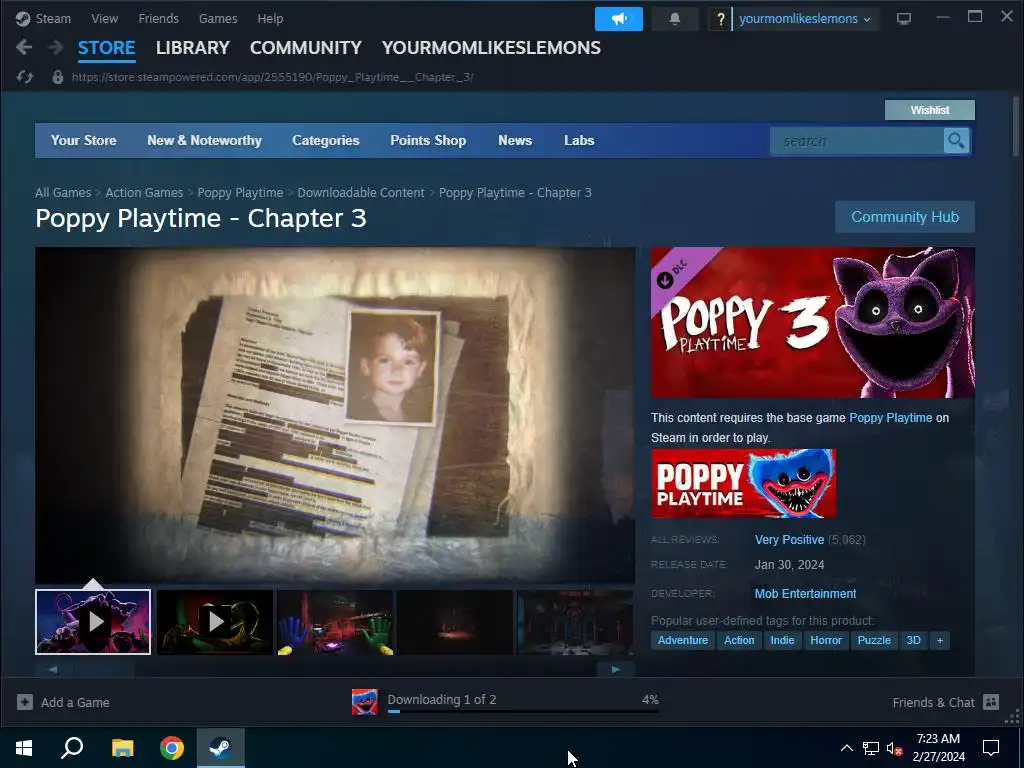This screenshot has width=1024, height=768.
Task: Open the announcements megaphone button
Action: pos(618,19)
